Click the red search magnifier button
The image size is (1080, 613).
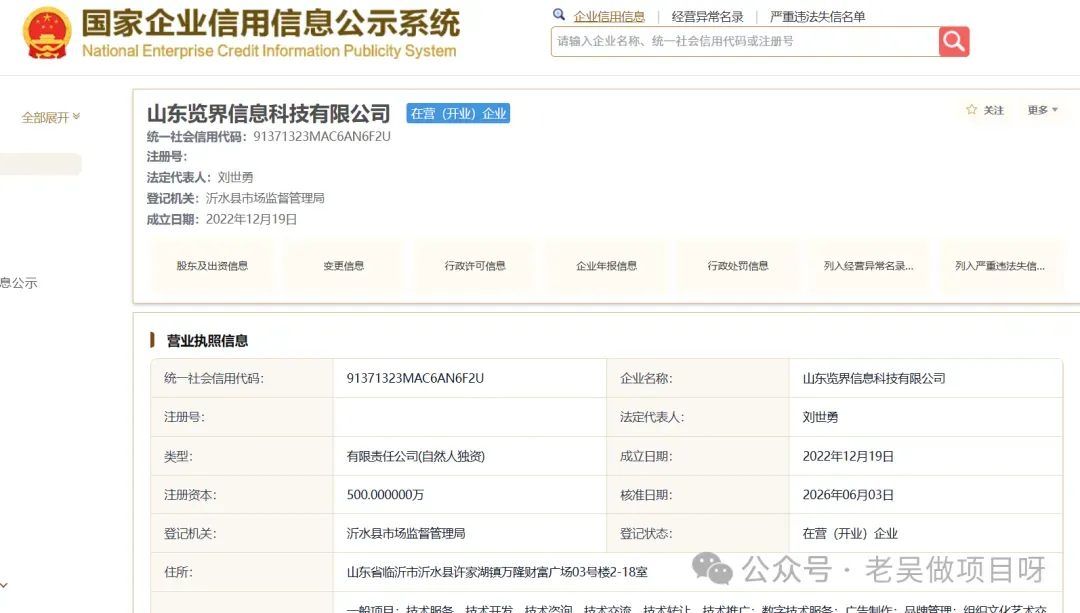pyautogui.click(x=954, y=42)
